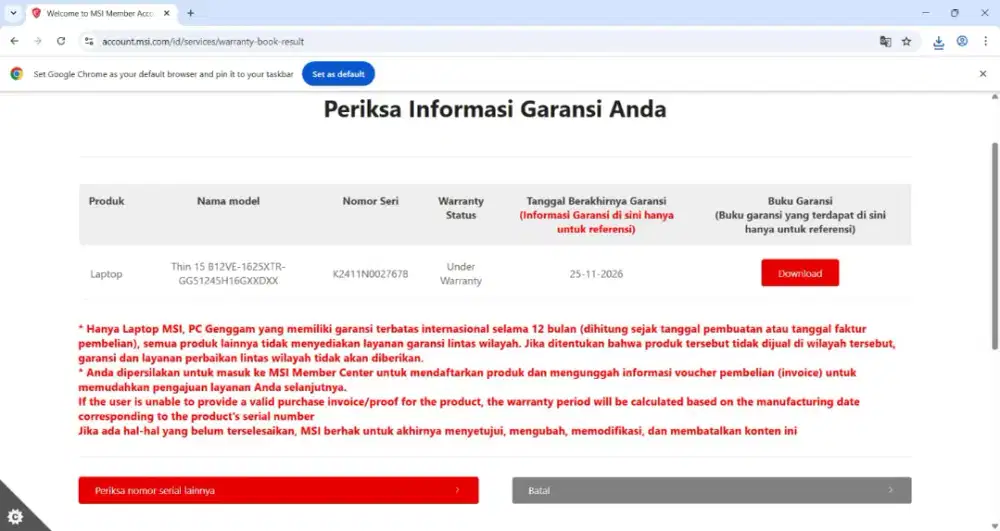Expand the tab search dropdown arrow
The height and width of the screenshot is (531, 1000).
(13, 13)
